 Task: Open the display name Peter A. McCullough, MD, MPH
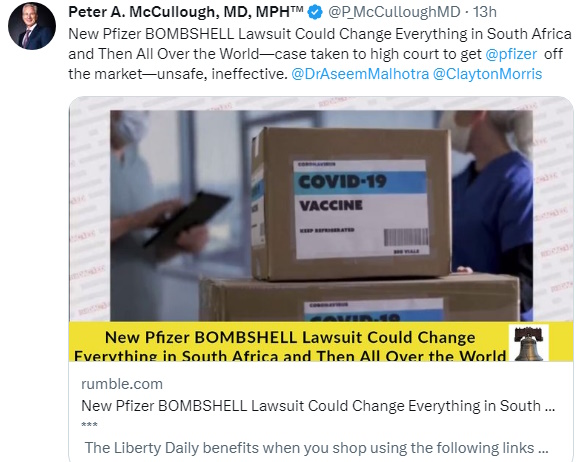point(186,12)
